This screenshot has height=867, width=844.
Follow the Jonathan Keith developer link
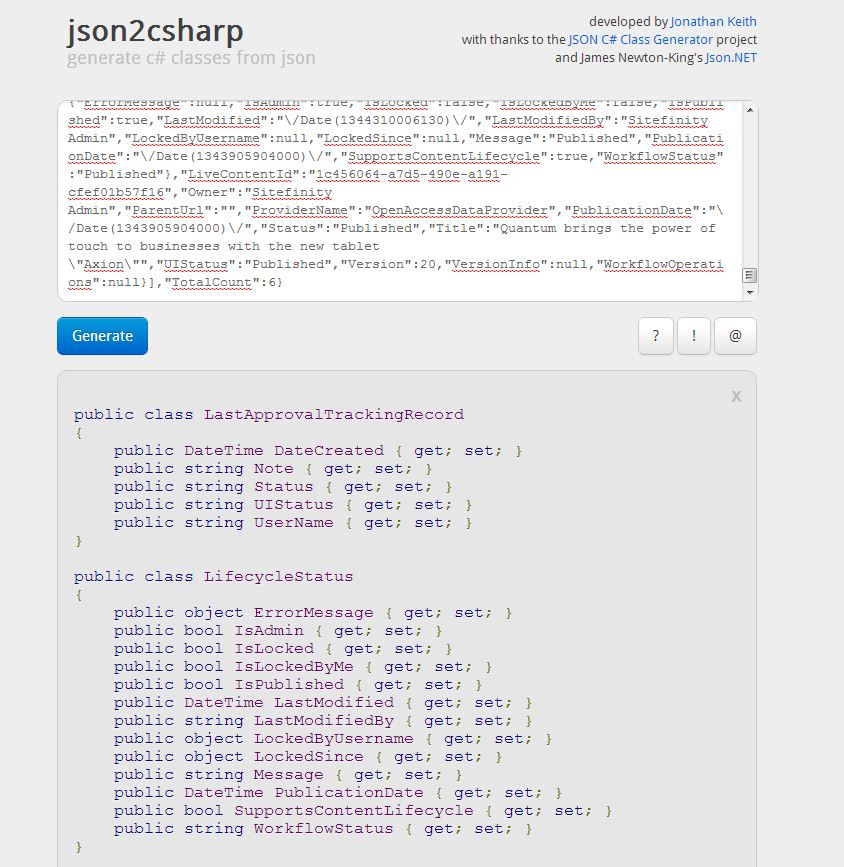tap(713, 21)
